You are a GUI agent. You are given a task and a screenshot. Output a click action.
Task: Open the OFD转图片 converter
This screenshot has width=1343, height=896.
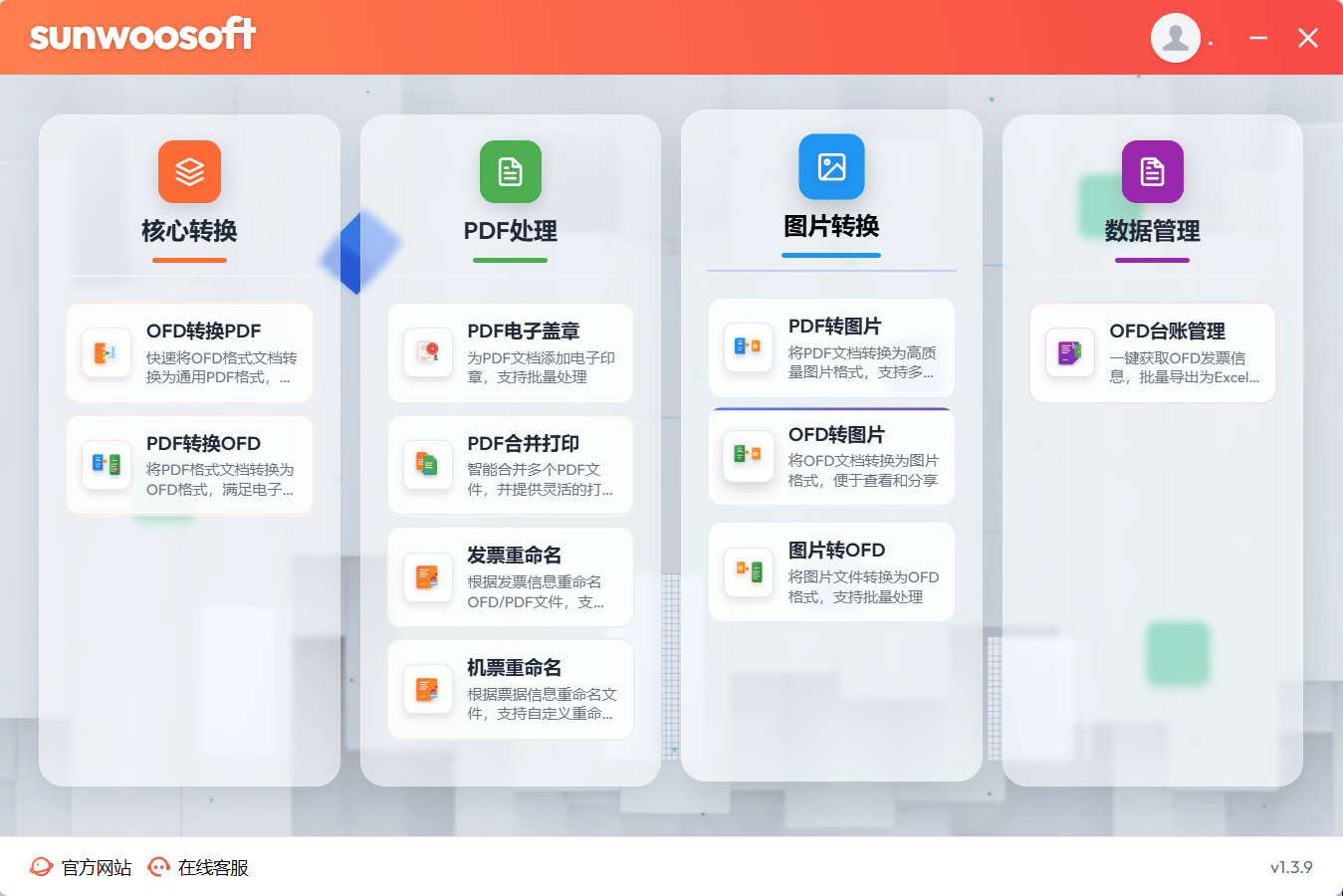pos(831,457)
